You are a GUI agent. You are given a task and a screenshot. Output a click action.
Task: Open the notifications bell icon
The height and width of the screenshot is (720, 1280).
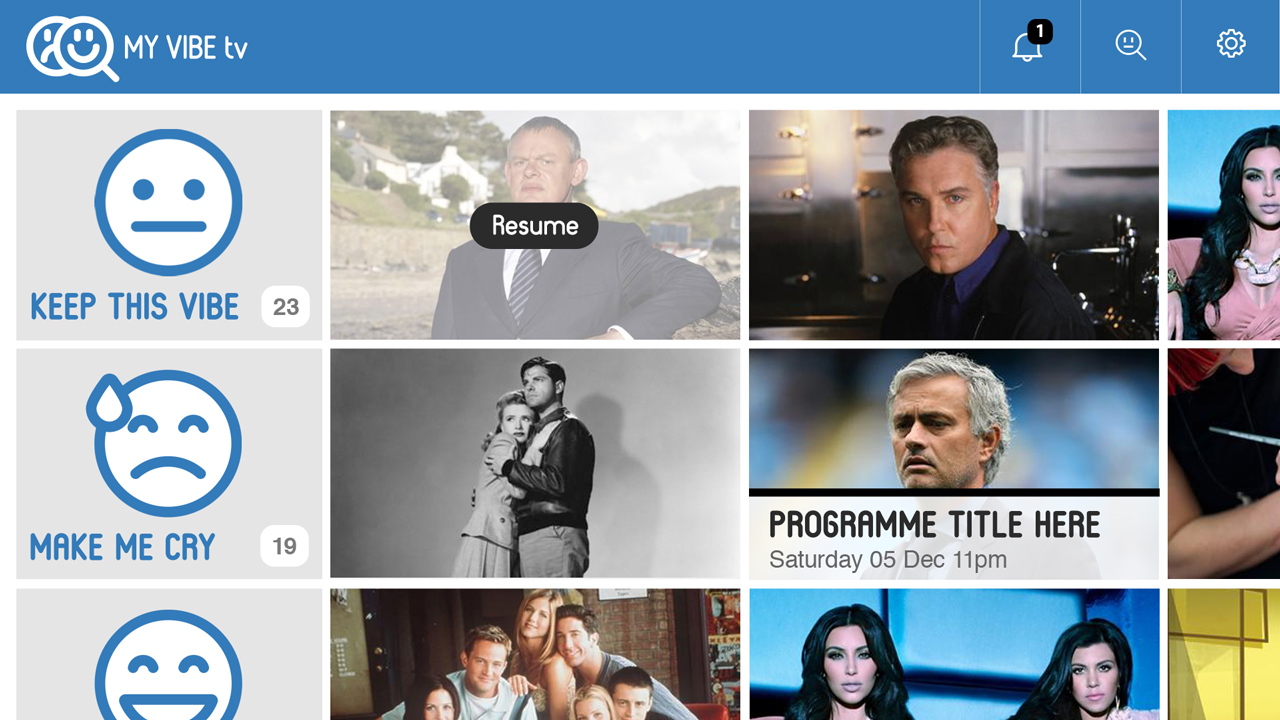pyautogui.click(x=1027, y=47)
